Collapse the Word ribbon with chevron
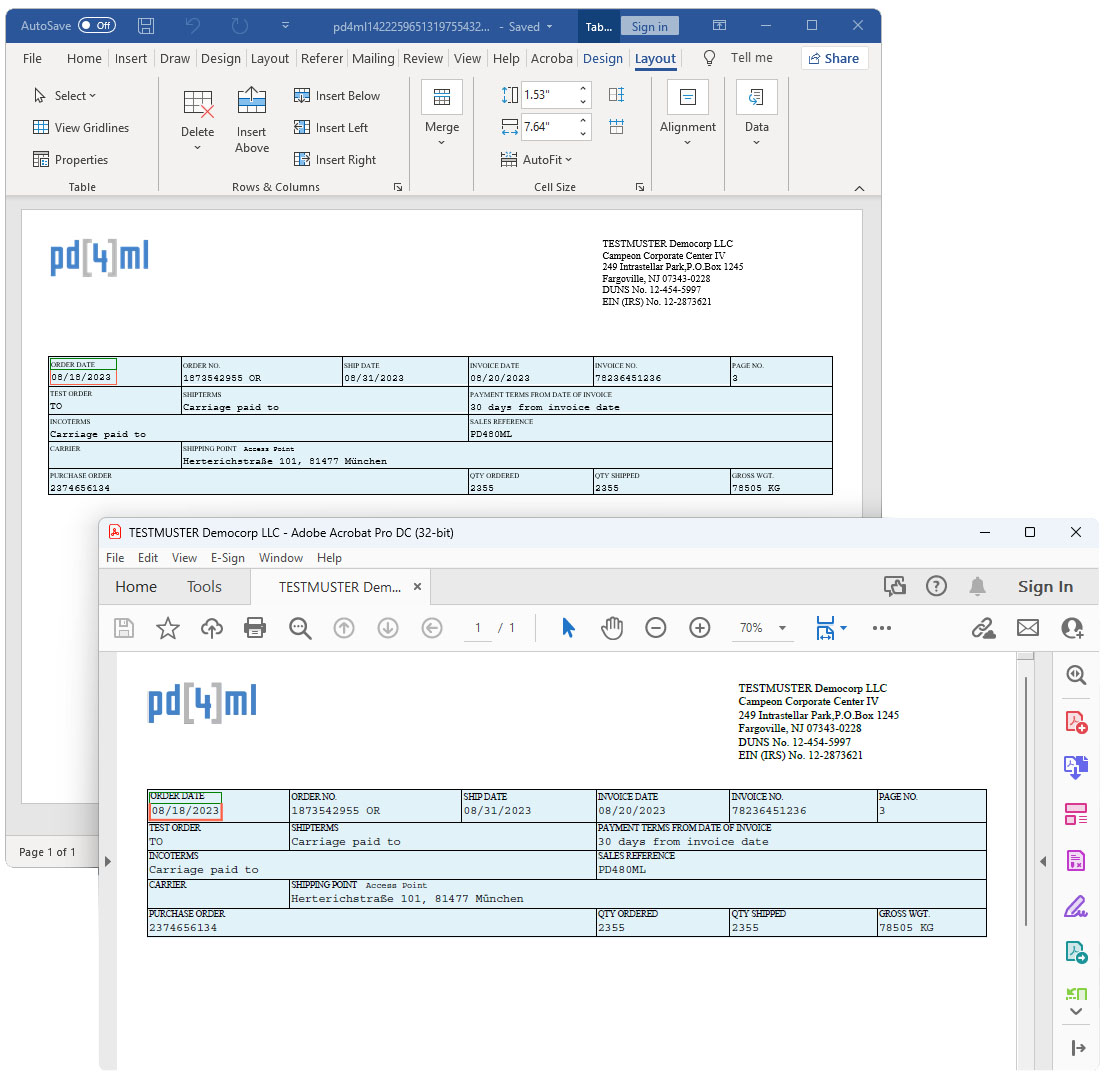The width and height of the screenshot is (1108, 1078). 859,188
